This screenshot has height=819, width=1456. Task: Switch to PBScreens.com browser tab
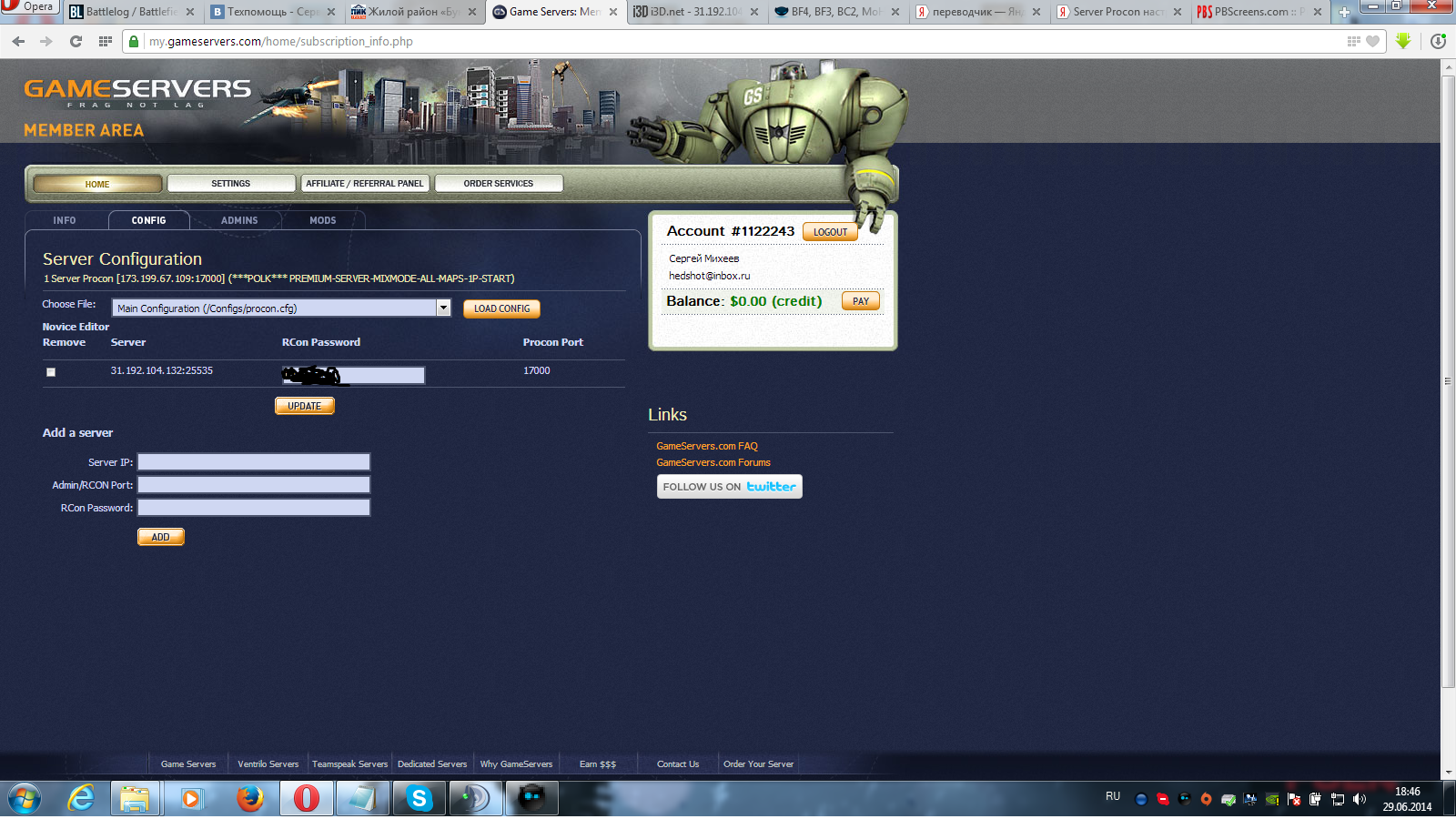click(1260, 12)
